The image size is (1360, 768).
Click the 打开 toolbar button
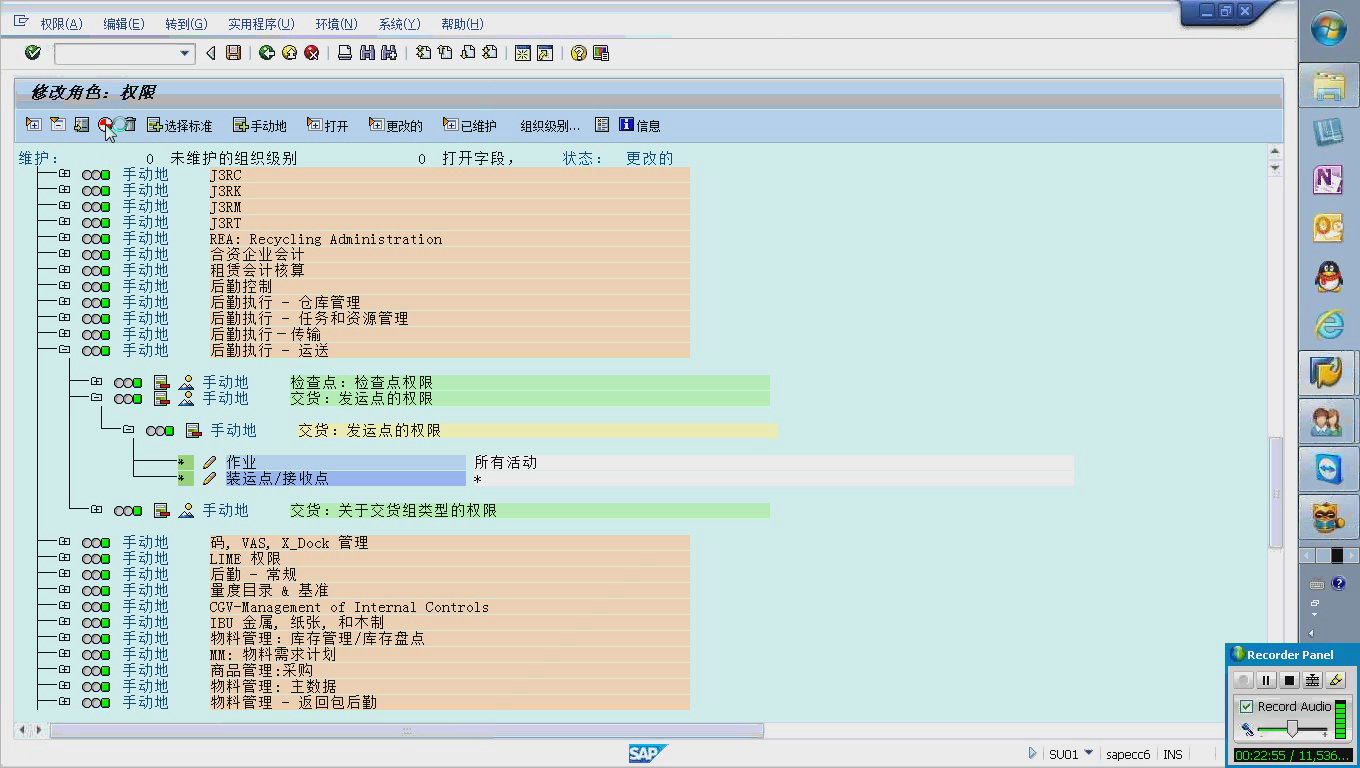click(328, 125)
